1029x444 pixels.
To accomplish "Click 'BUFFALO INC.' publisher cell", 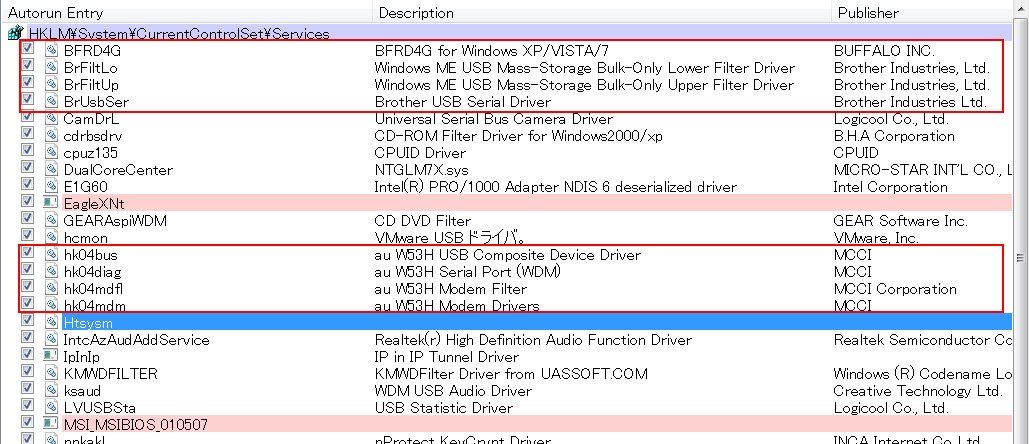I will click(x=884, y=50).
